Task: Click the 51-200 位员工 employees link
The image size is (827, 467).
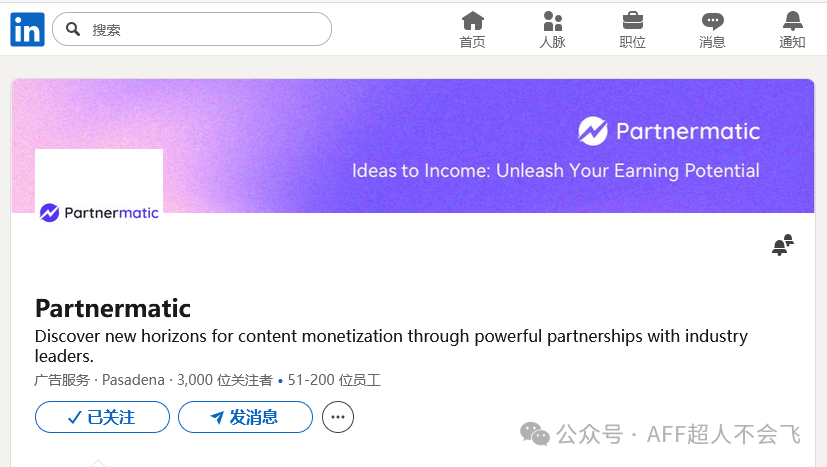Action: [334, 380]
